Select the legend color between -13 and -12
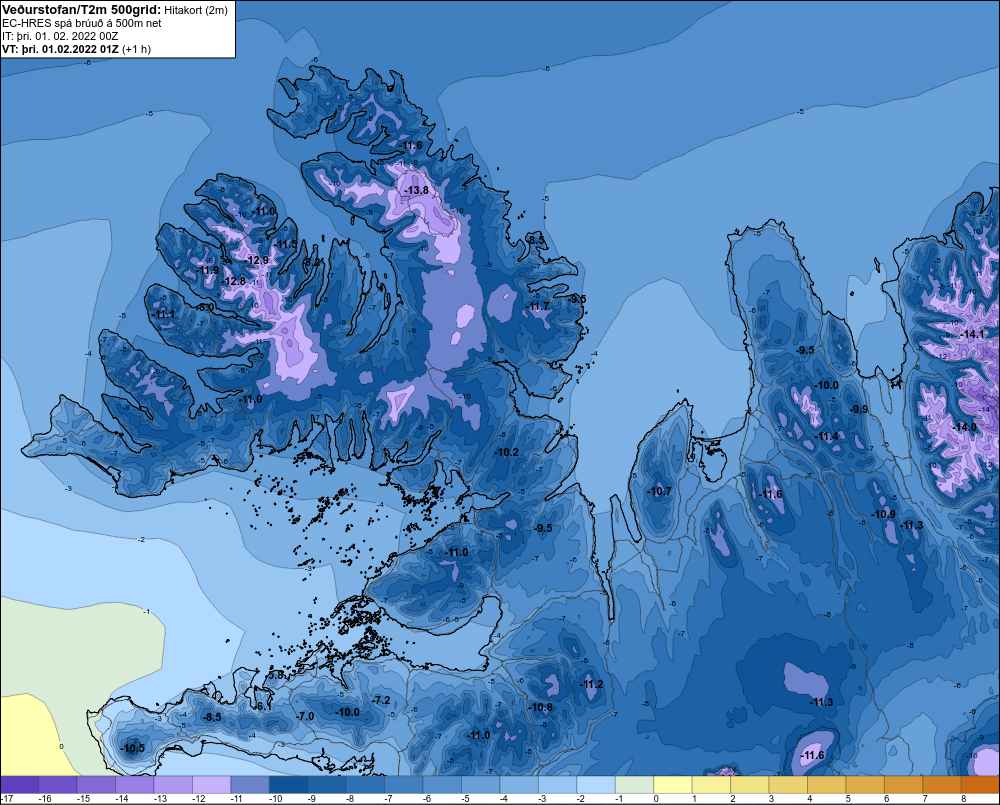Image resolution: width=1000 pixels, height=805 pixels. pyautogui.click(x=173, y=785)
